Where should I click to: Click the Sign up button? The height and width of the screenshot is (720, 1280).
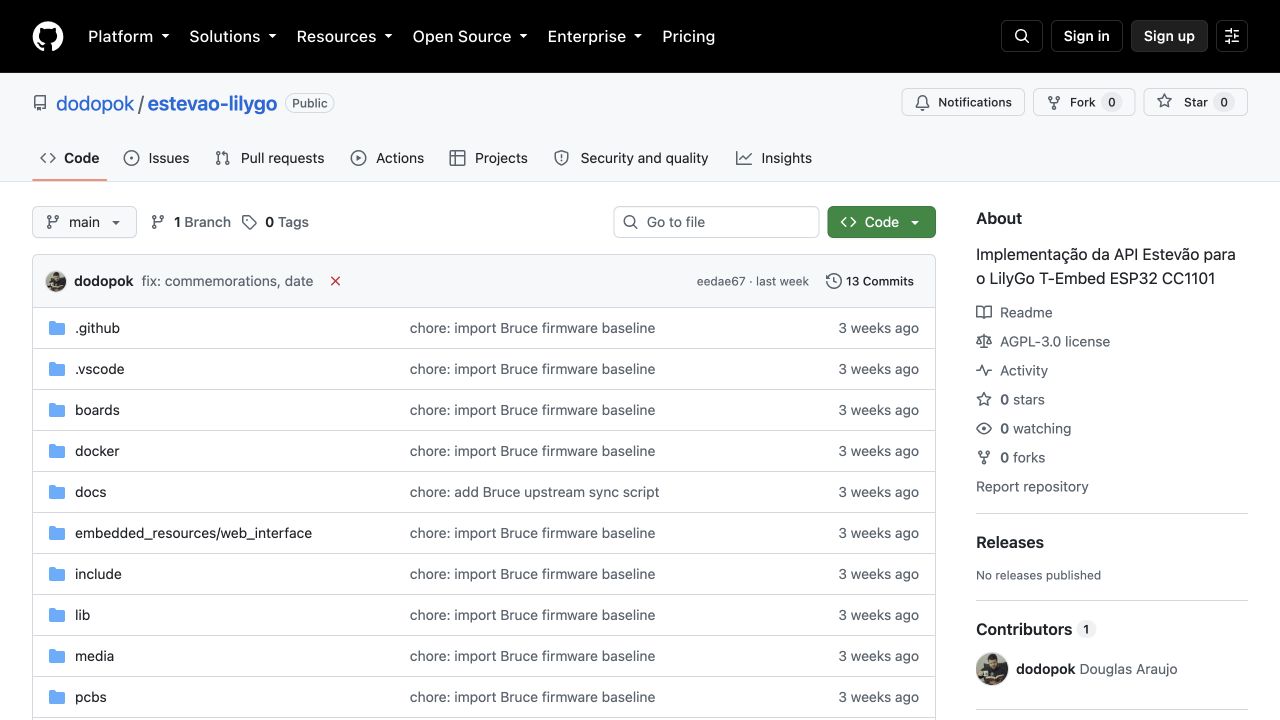point(1169,36)
